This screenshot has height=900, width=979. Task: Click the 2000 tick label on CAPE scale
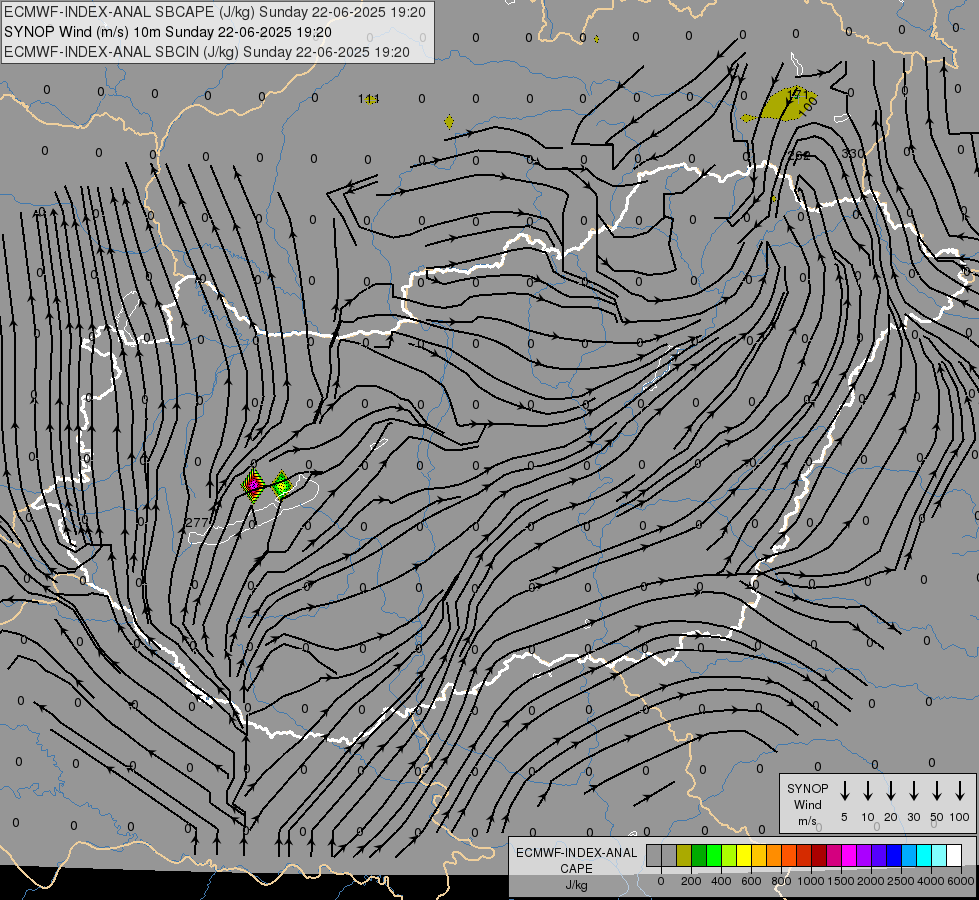(x=871, y=881)
